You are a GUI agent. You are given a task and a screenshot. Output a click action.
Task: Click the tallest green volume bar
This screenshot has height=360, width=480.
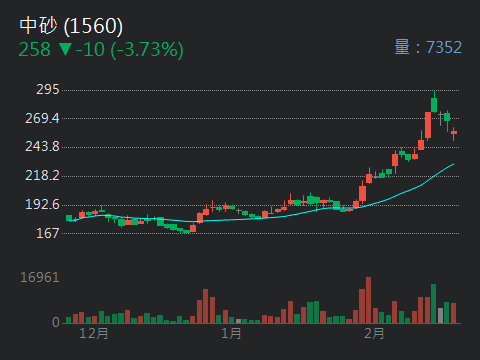[433, 304]
